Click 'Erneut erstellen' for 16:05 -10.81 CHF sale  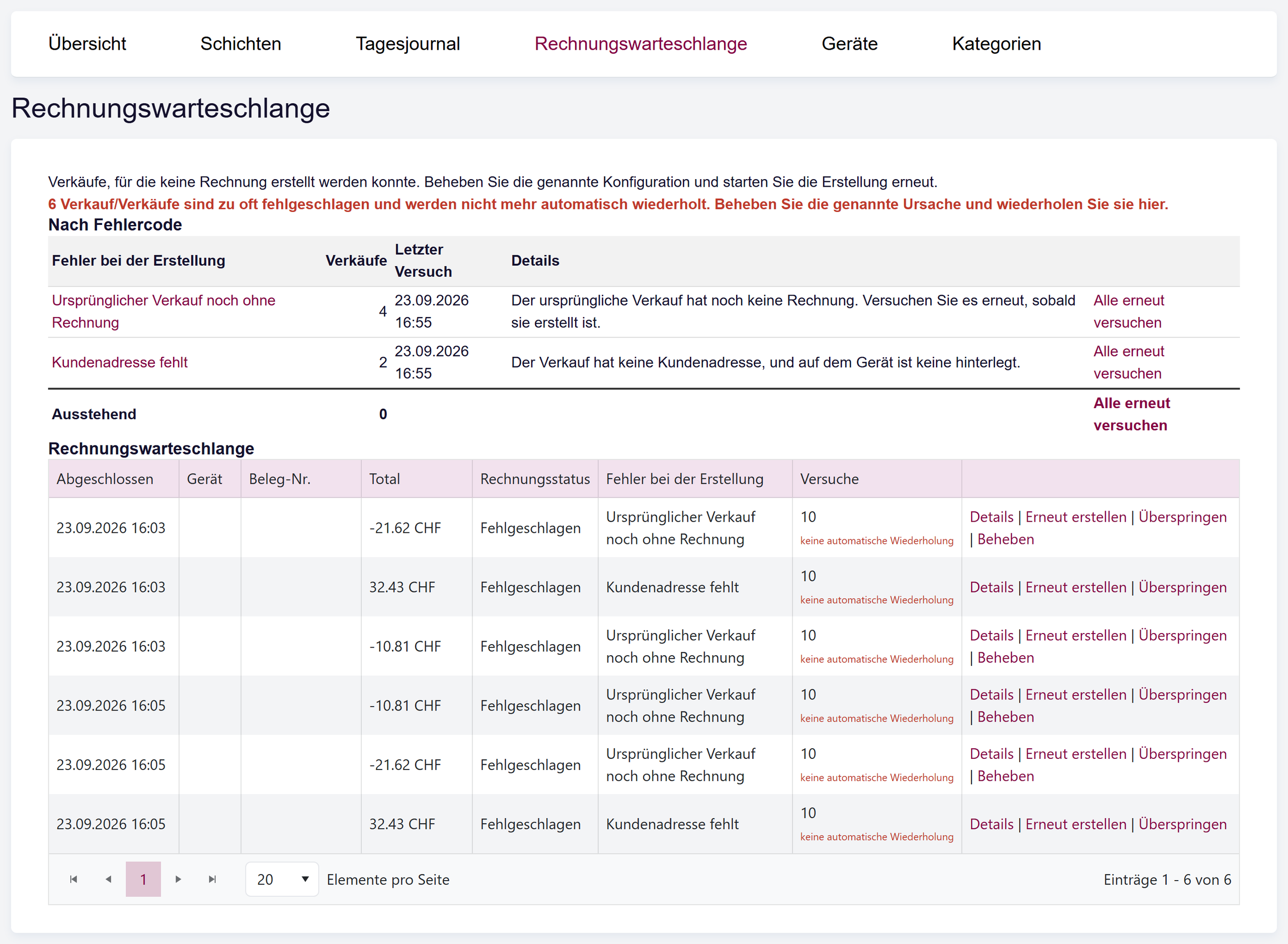click(x=1076, y=695)
